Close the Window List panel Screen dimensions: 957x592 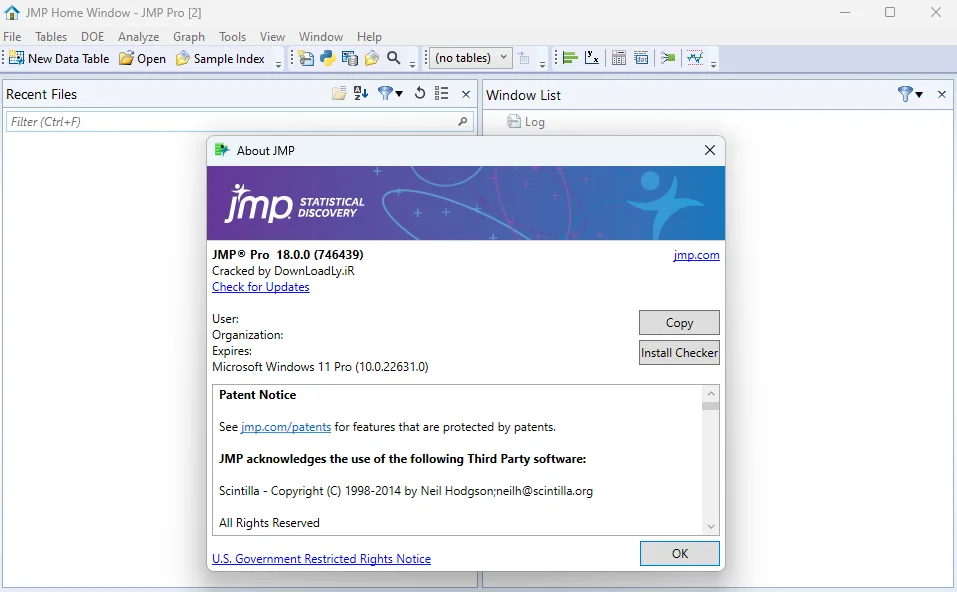coord(942,94)
